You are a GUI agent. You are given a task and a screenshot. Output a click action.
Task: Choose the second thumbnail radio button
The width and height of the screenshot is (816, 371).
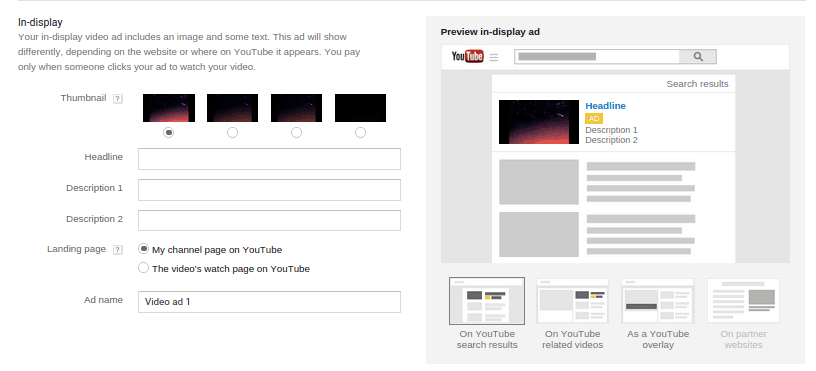[x=233, y=133]
